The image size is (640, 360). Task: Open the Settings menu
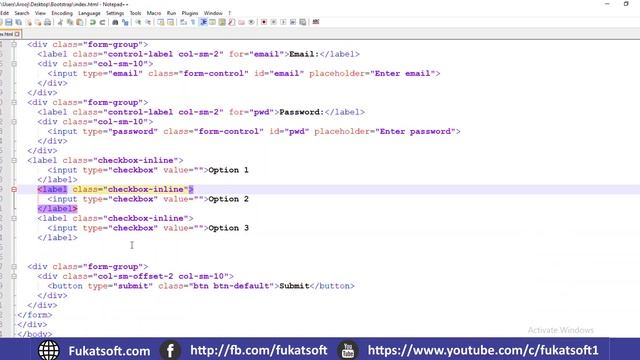115,13
